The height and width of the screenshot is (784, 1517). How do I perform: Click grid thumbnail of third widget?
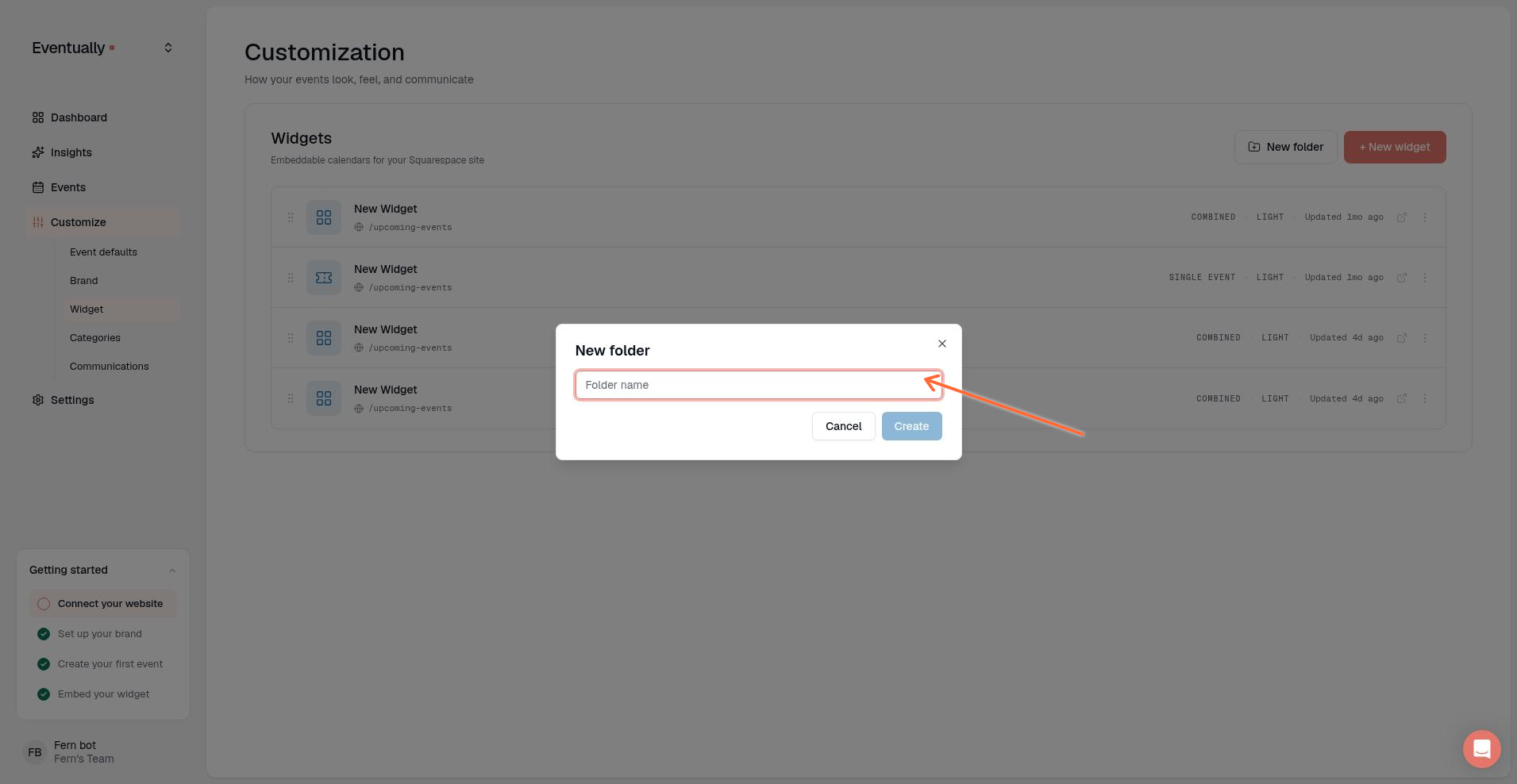[324, 338]
